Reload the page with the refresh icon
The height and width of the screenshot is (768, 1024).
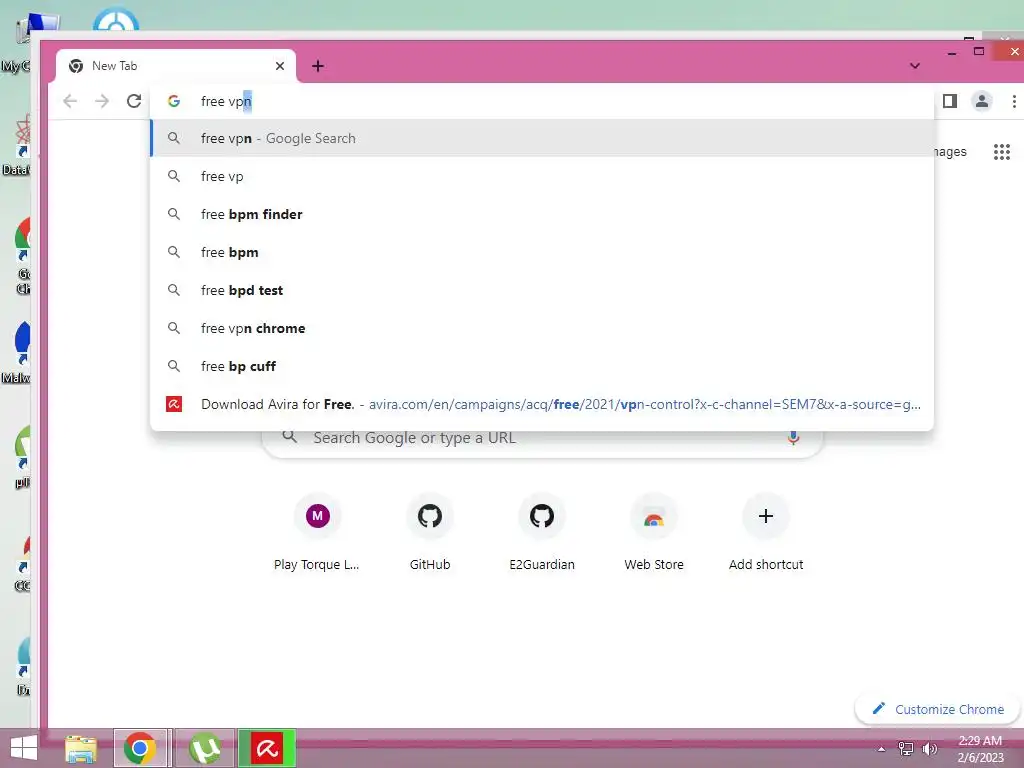[x=134, y=101]
